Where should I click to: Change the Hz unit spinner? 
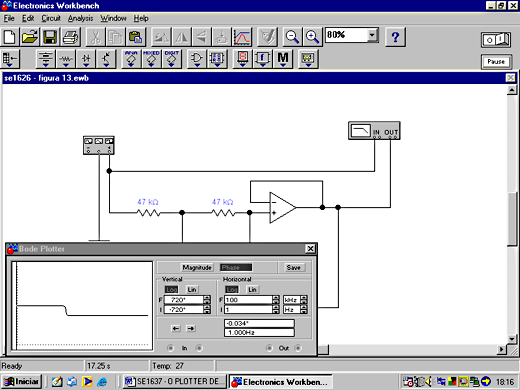point(304,309)
